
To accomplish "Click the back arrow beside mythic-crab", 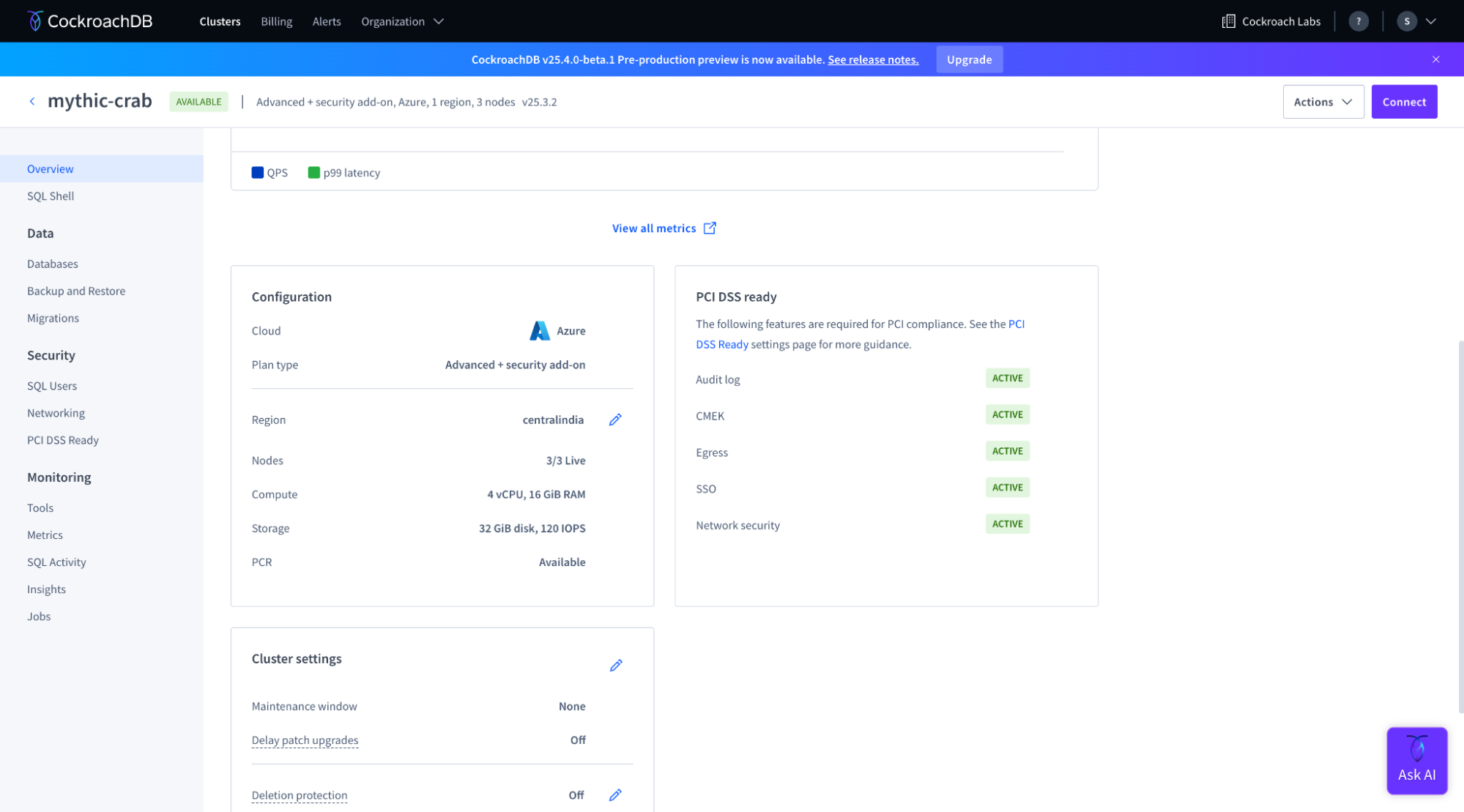I will coord(32,102).
